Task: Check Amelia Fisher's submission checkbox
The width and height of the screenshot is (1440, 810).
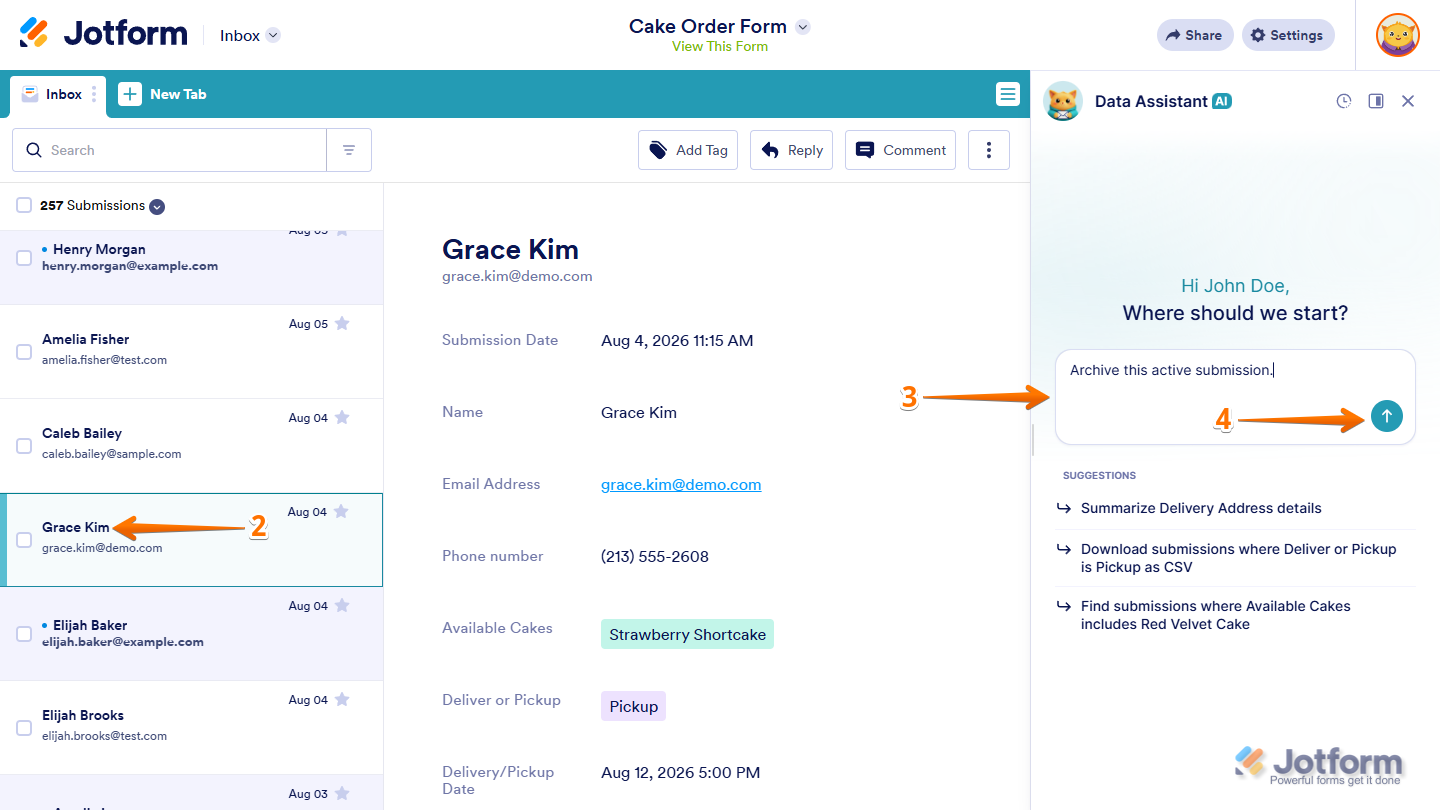Action: pos(24,352)
